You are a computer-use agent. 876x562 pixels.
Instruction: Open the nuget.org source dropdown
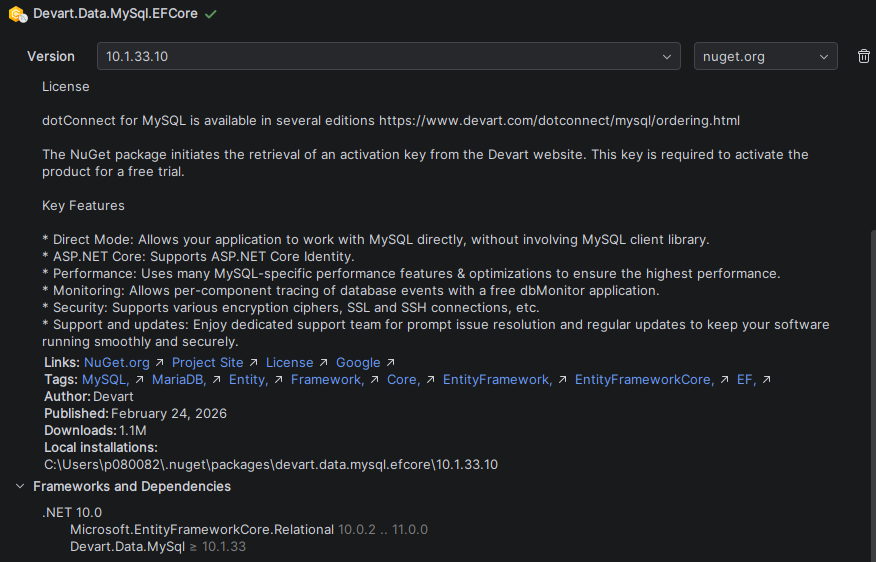[765, 56]
